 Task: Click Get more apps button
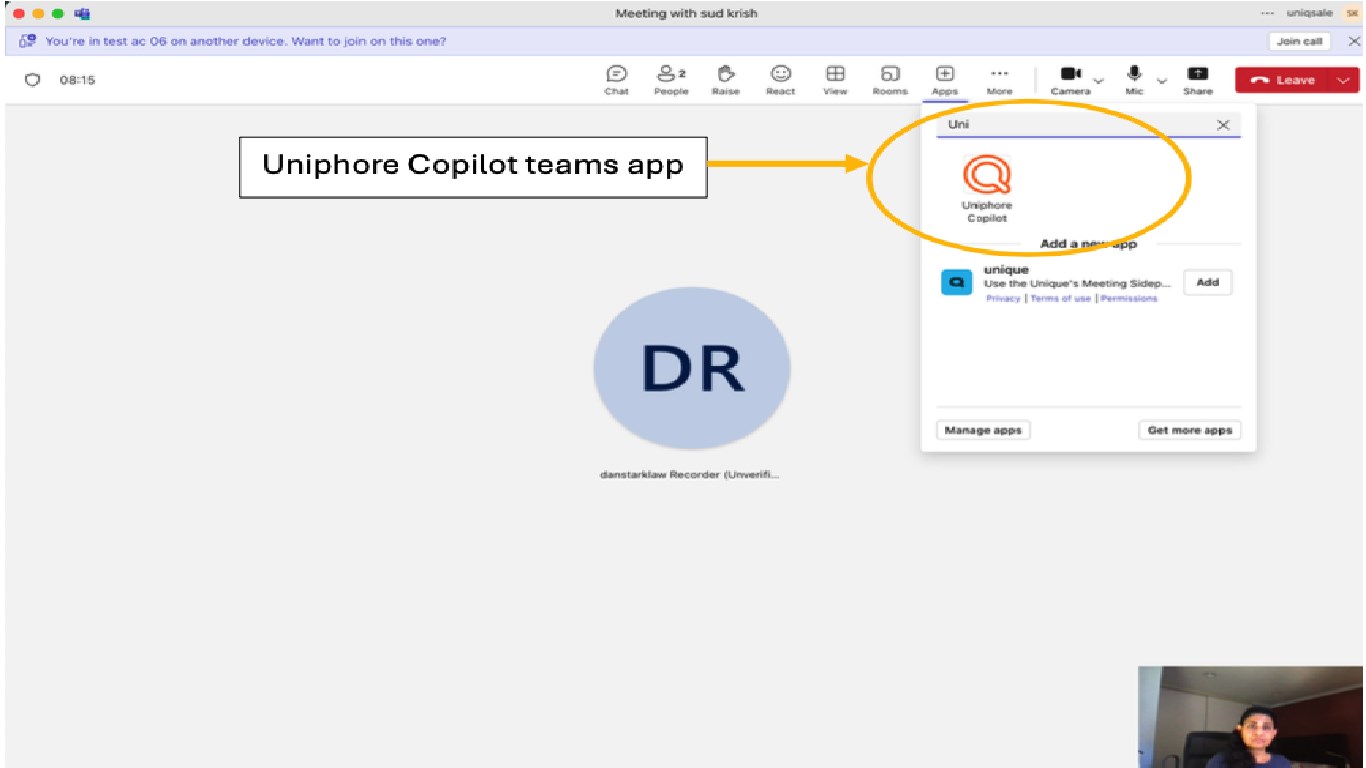tap(1189, 430)
